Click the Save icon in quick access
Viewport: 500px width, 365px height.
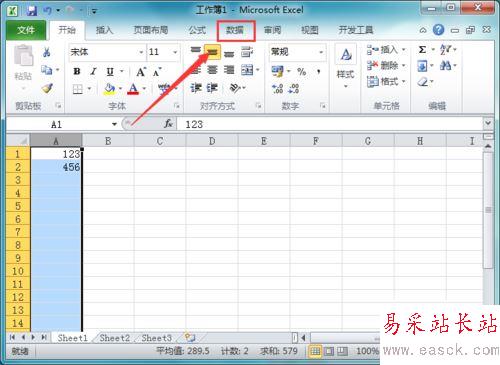click(32, 10)
